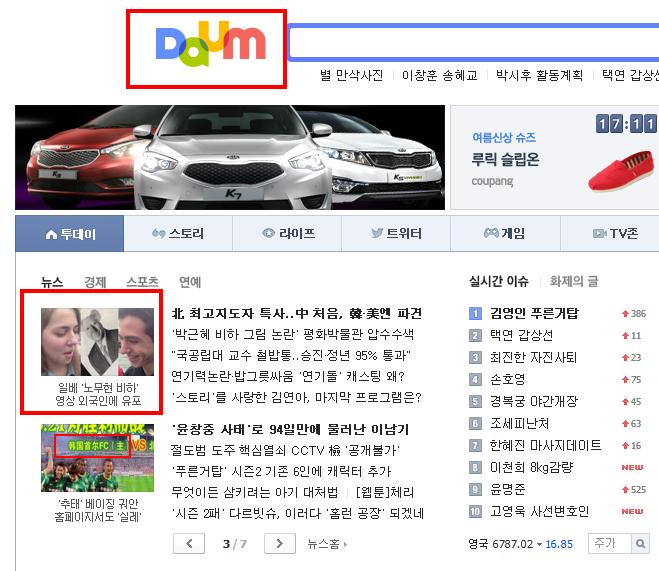Open headline '윤창중 사태로 94일만에 물러난 이남기'
This screenshot has height=571, width=659.
click(290, 429)
